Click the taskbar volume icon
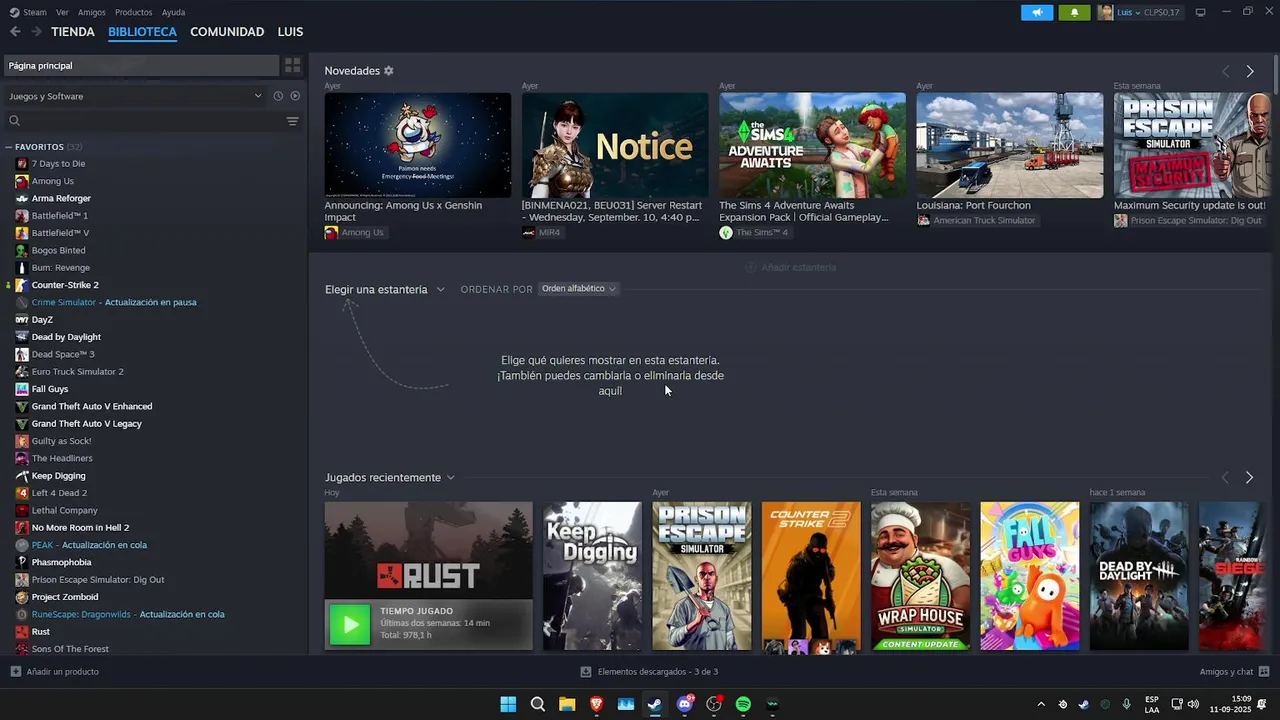This screenshot has width=1280, height=720. pyautogui.click(x=1193, y=704)
